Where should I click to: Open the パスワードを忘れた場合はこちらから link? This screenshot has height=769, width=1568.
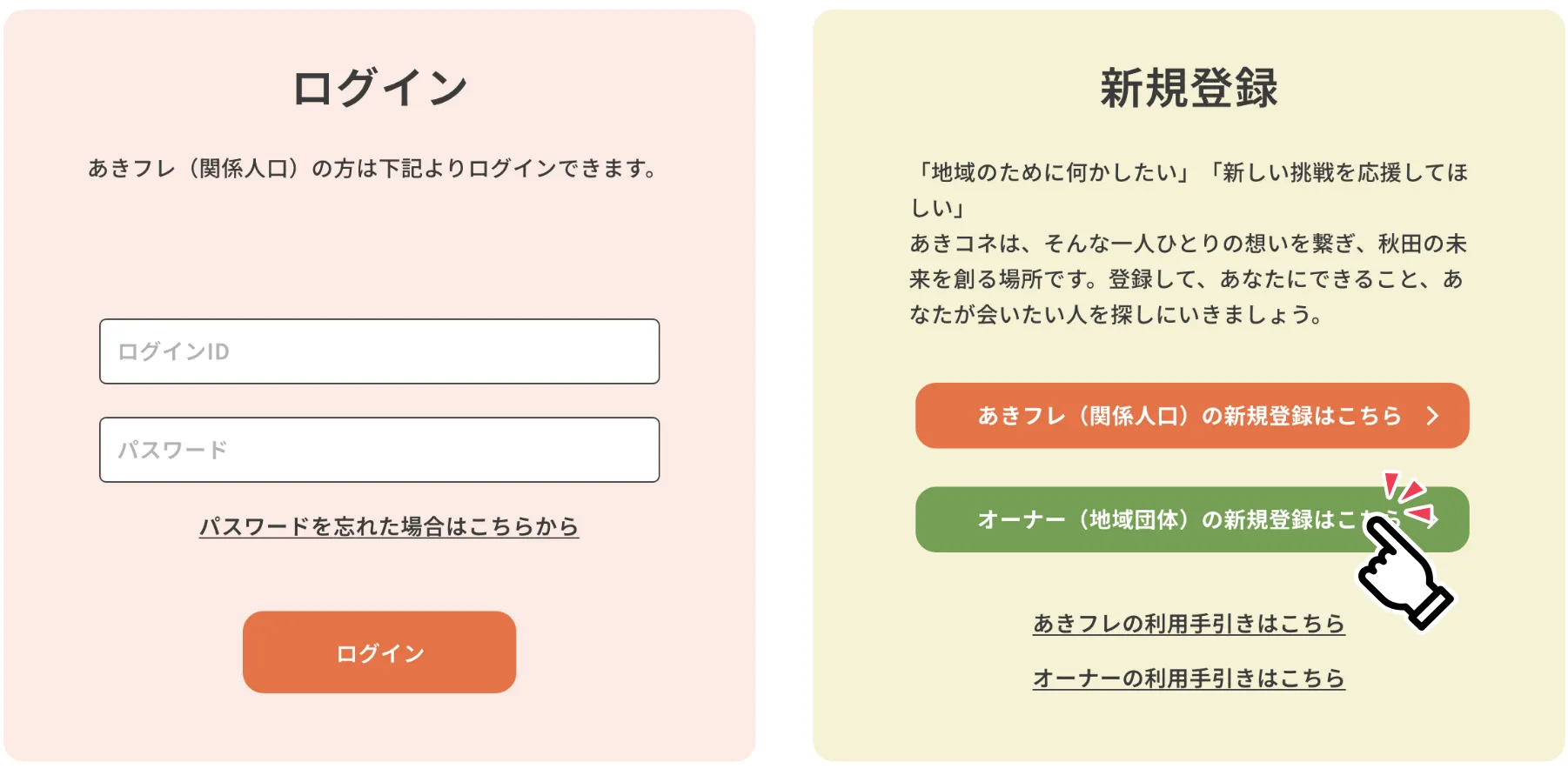pyautogui.click(x=389, y=526)
